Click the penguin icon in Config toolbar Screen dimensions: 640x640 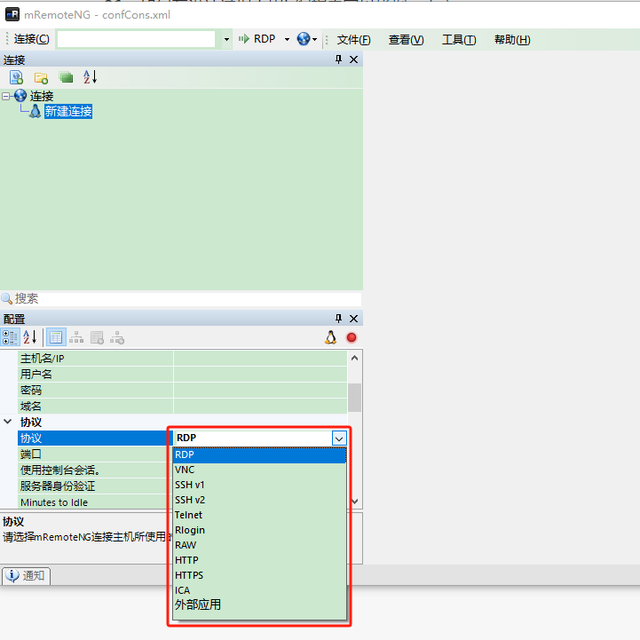click(331, 338)
